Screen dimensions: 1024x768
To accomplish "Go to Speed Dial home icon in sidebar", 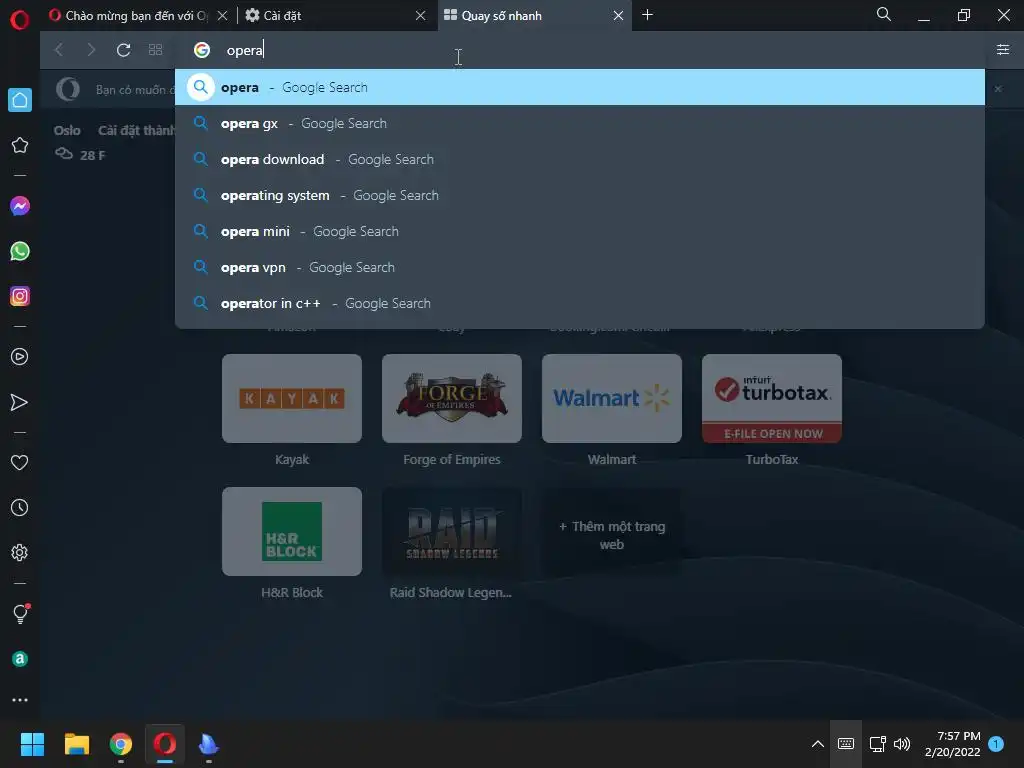I will [20, 100].
